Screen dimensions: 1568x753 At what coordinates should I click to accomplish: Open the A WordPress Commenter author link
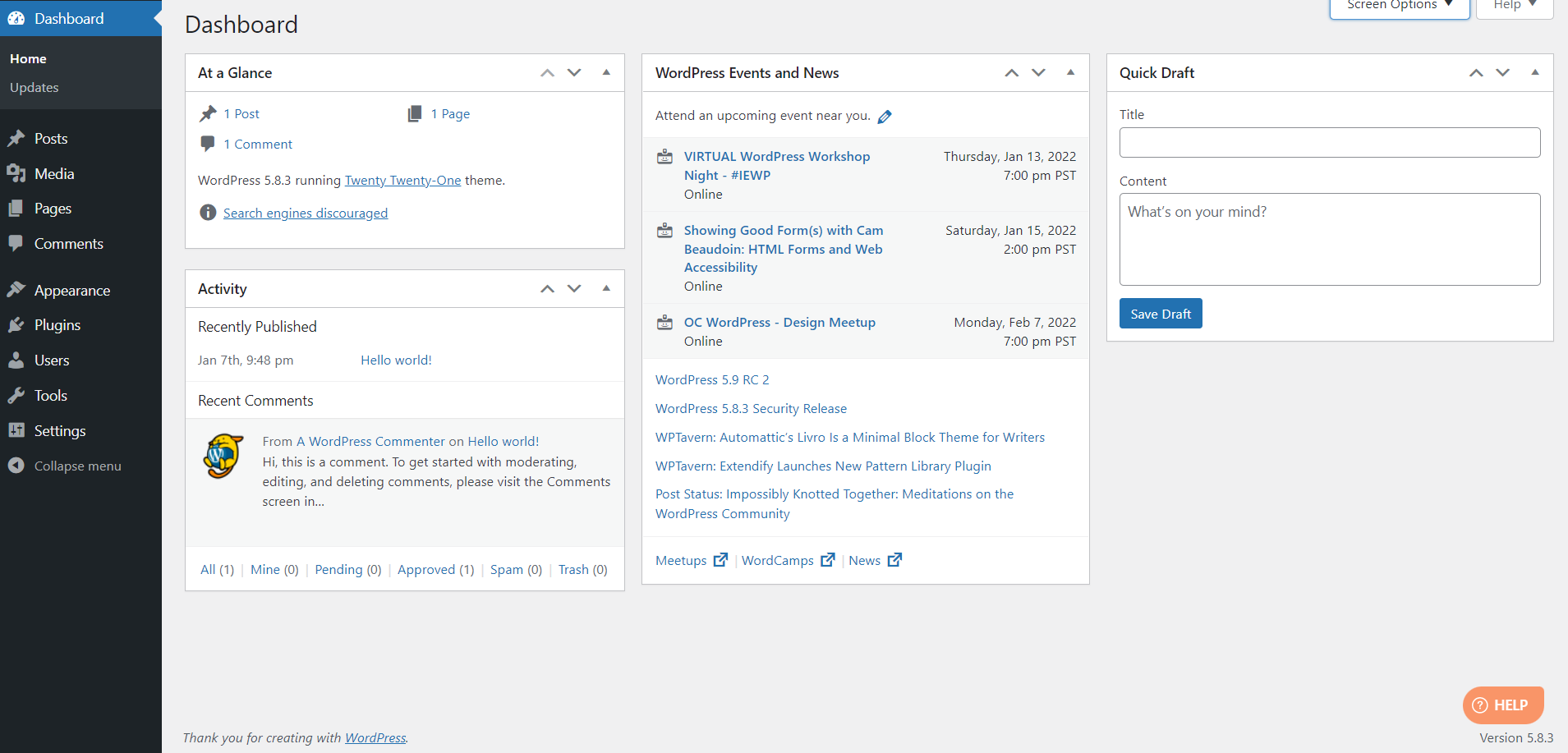[x=370, y=442]
